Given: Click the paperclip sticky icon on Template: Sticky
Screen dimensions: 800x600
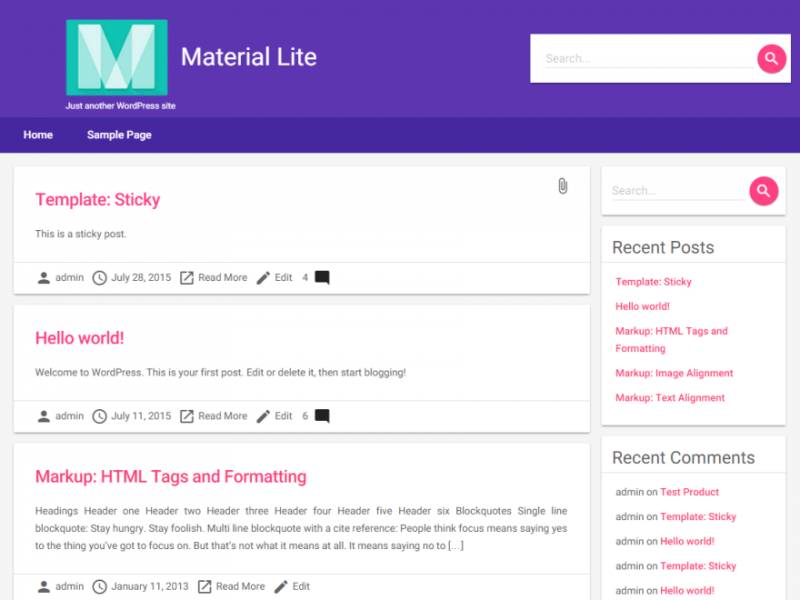Looking at the screenshot, I should click(562, 186).
